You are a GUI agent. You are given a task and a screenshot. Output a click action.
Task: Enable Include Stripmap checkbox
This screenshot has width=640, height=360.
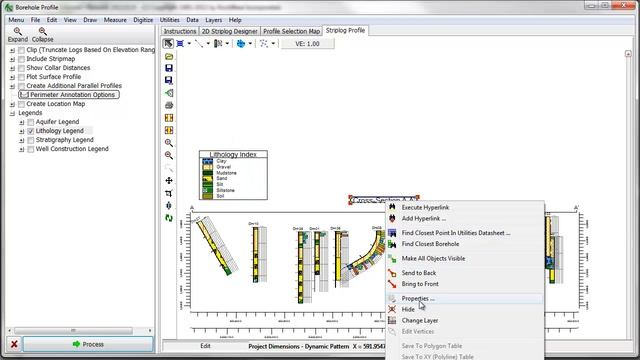(x=22, y=59)
